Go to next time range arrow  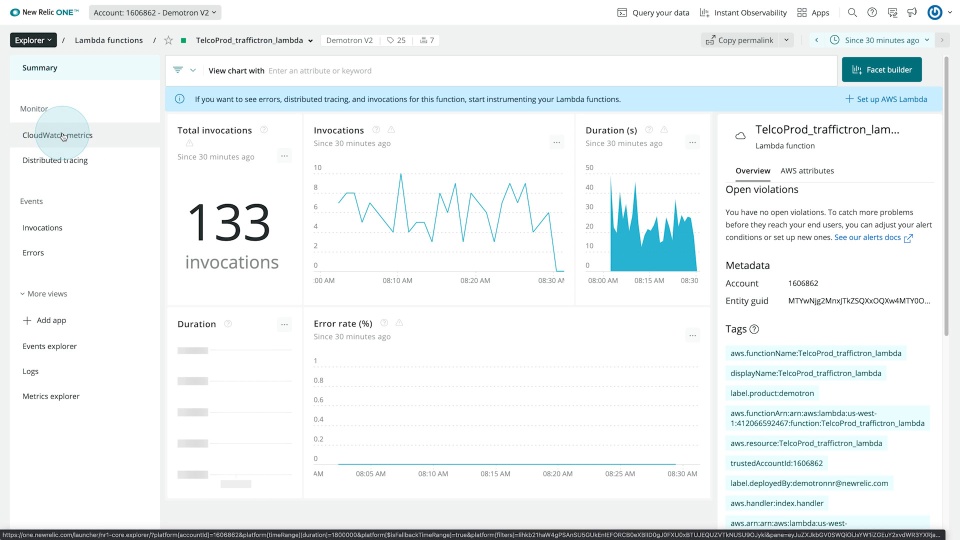click(942, 40)
